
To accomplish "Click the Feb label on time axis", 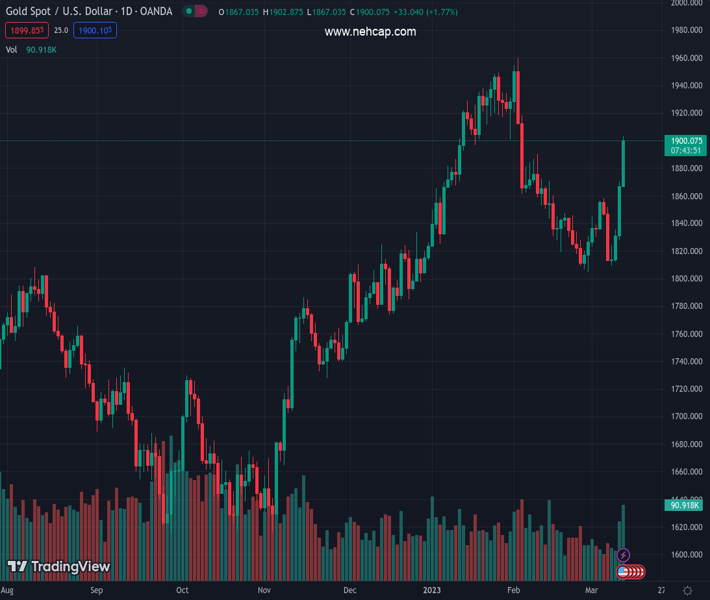I will coord(514,591).
